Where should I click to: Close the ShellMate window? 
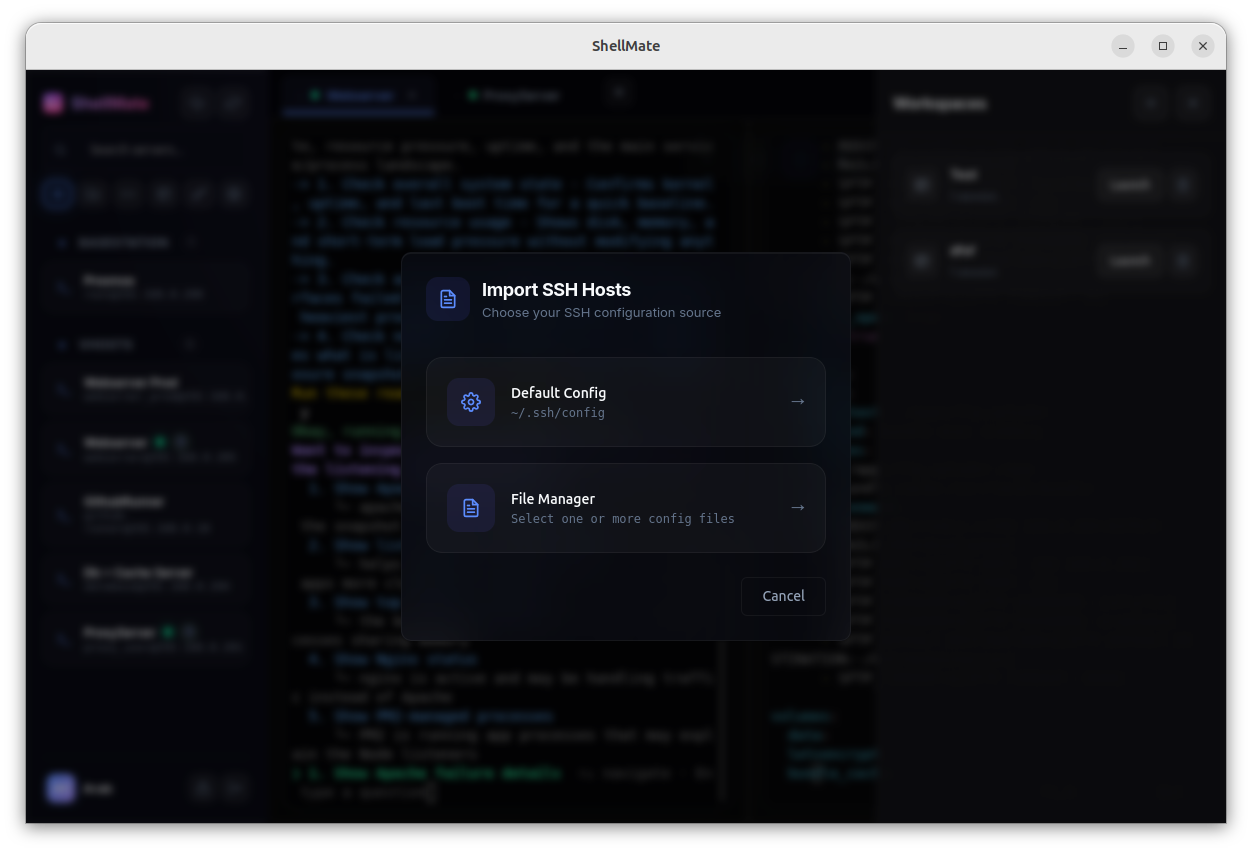(x=1203, y=46)
